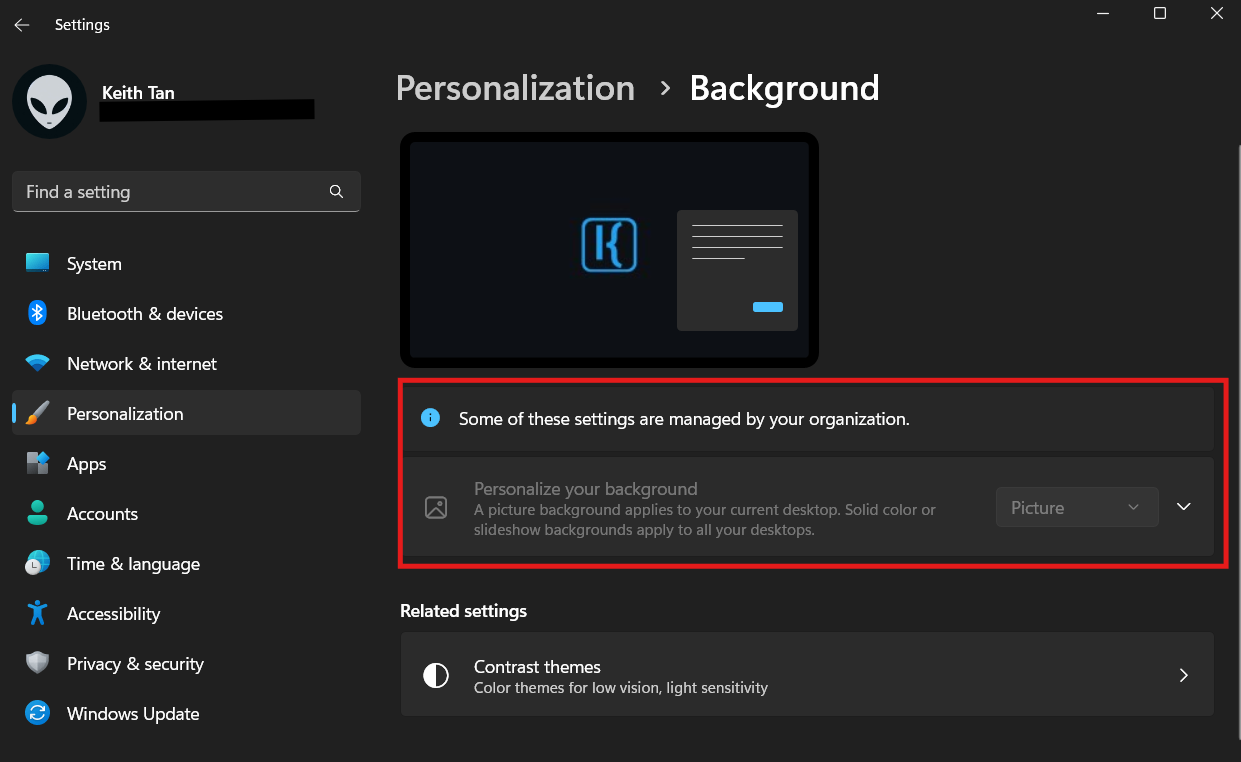The image size is (1241, 762).
Task: Open the Windows Update icon
Action: [x=37, y=713]
